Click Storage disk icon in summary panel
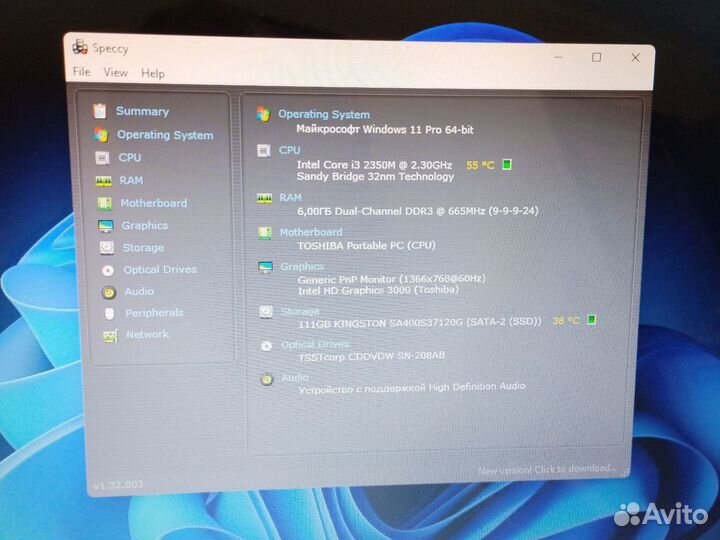Image resolution: width=720 pixels, height=540 pixels. [x=266, y=312]
